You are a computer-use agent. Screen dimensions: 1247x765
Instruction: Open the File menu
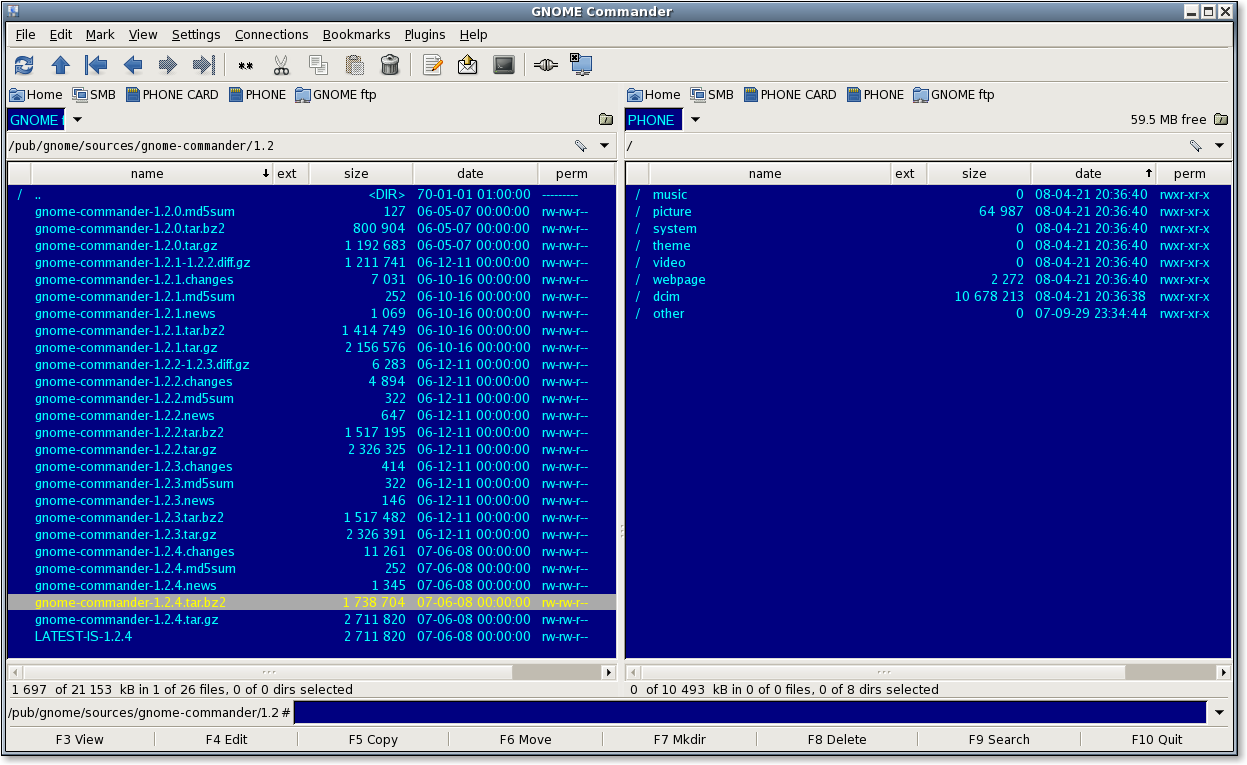[25, 35]
